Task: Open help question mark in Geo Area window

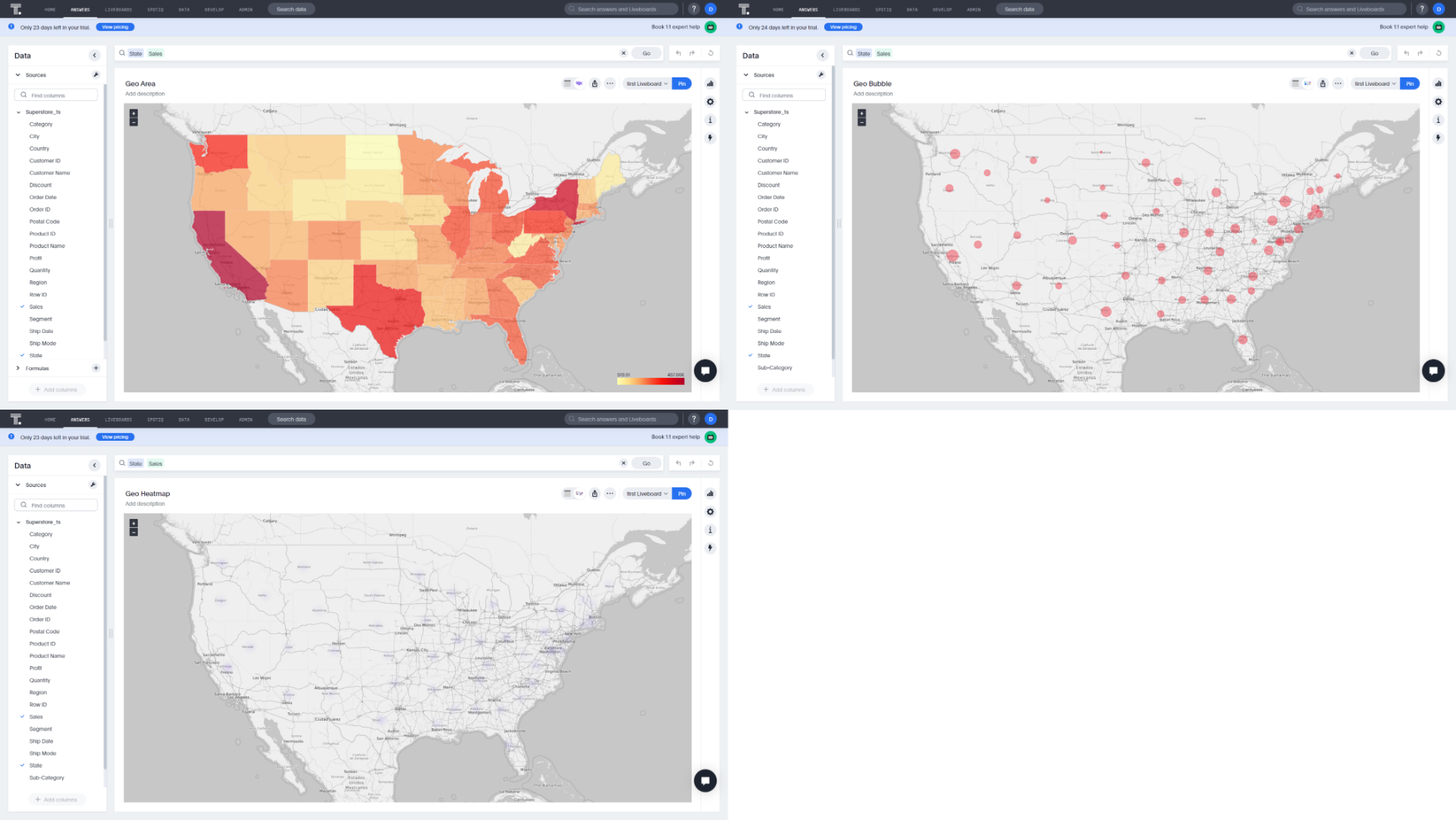Action: [693, 9]
